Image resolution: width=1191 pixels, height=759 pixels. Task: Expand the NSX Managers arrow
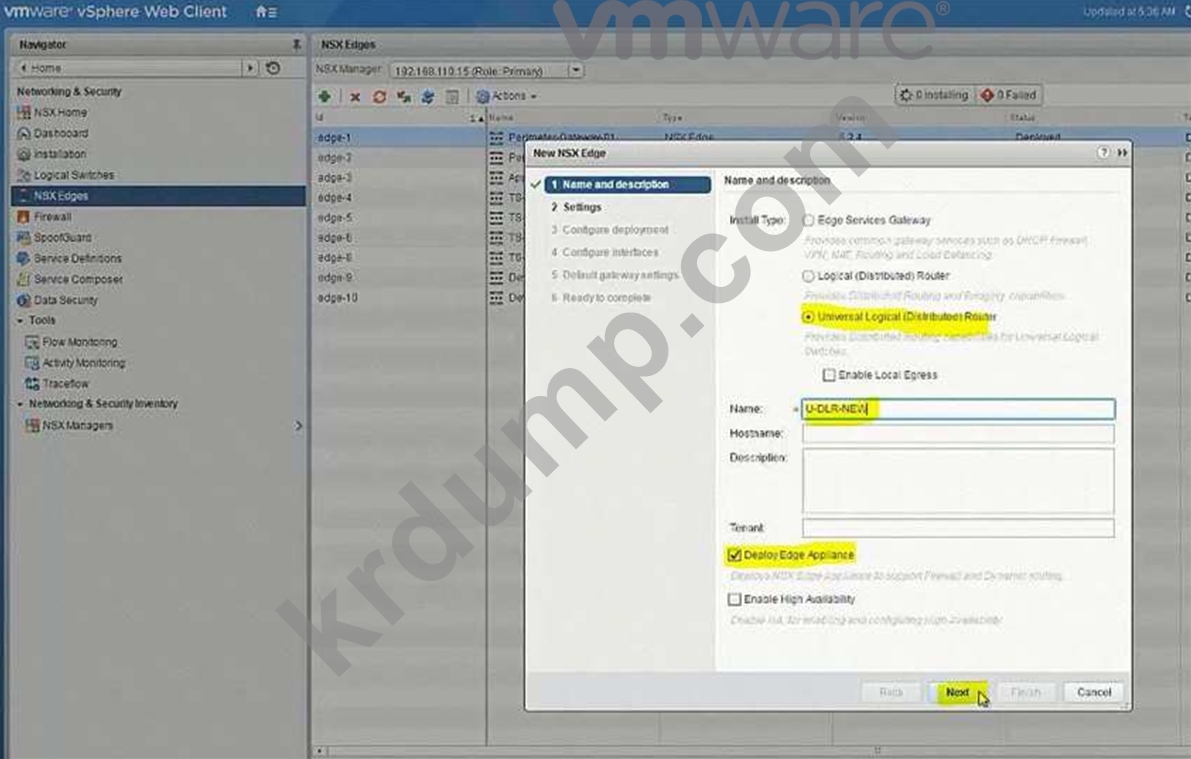(298, 425)
